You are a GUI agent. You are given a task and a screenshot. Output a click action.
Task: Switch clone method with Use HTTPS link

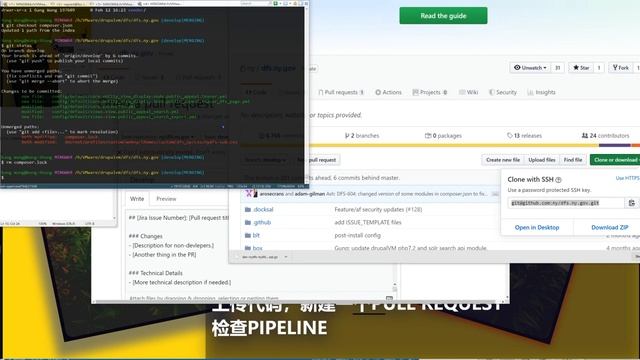pos(627,178)
